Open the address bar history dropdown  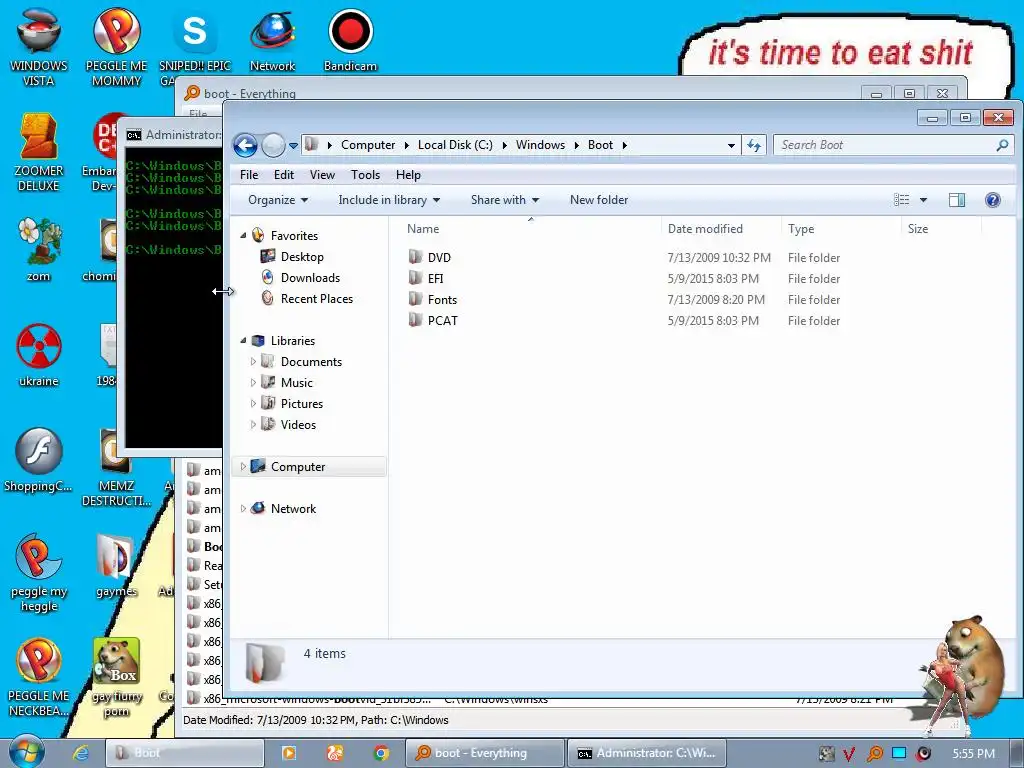click(731, 146)
